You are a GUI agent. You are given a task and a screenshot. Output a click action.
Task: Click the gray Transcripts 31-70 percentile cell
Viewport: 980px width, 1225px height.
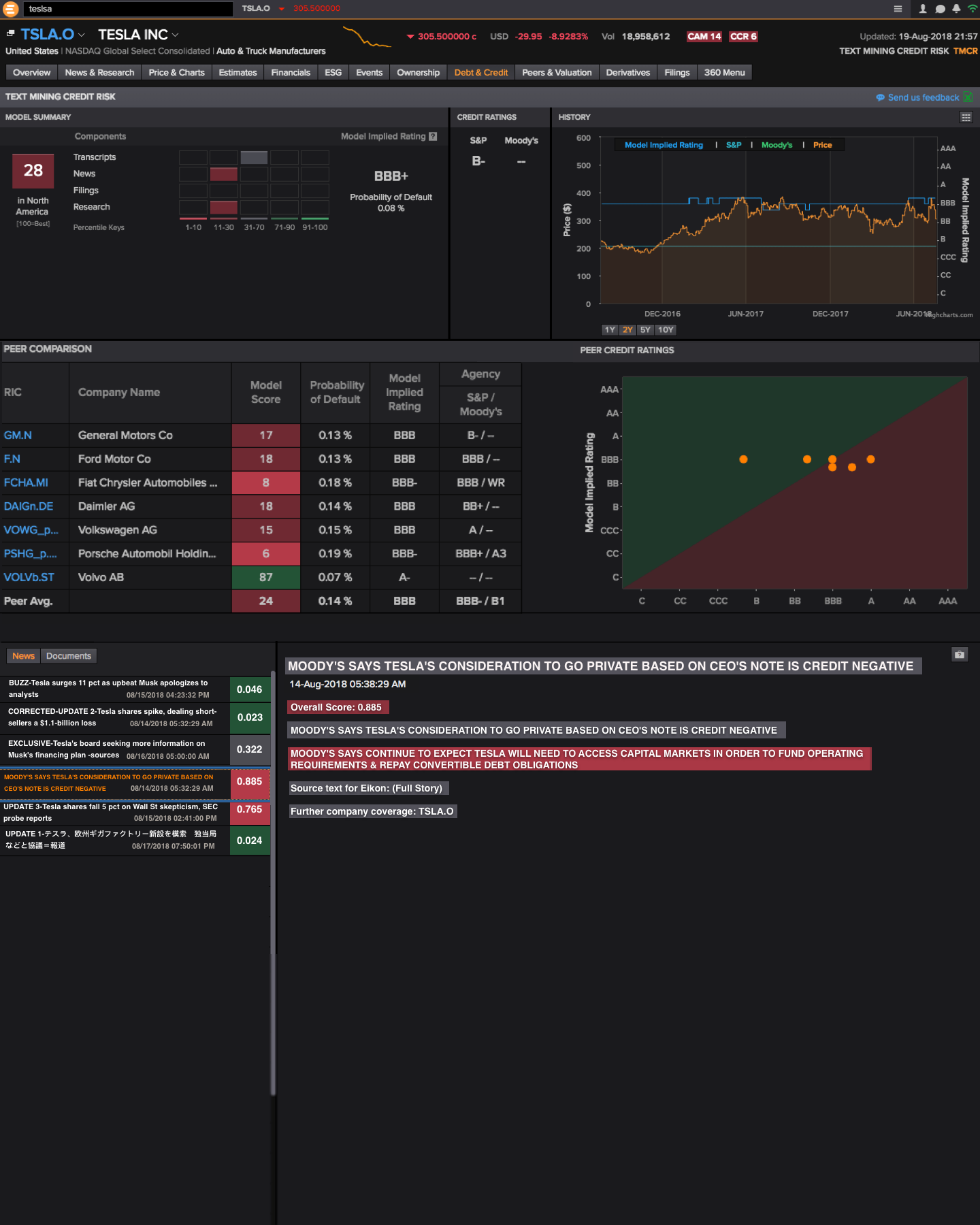click(x=254, y=157)
